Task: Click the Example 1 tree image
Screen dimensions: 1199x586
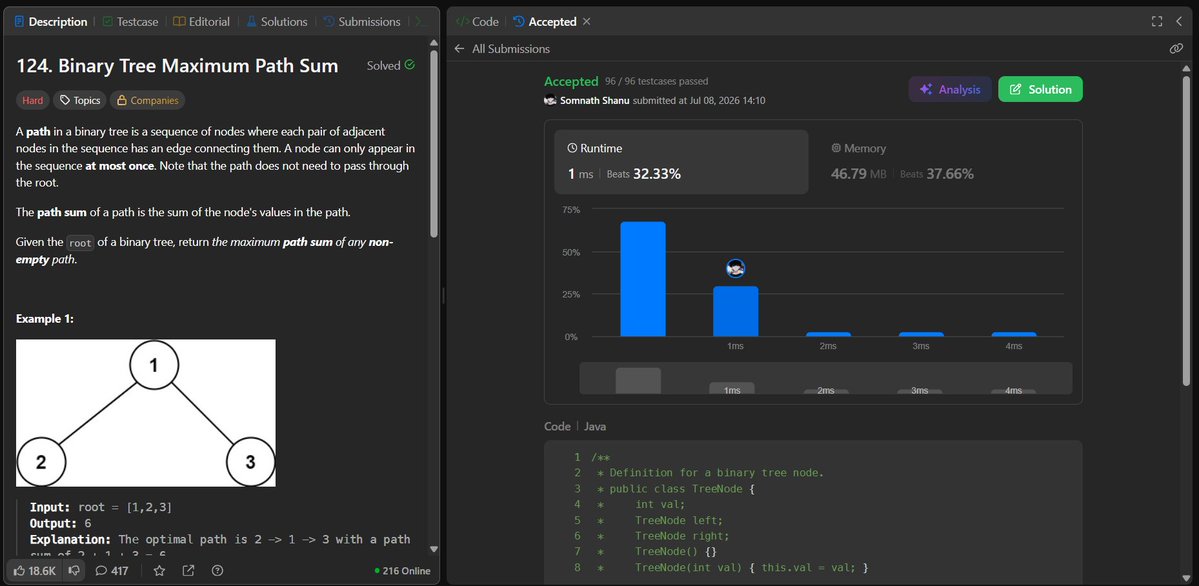Action: 146,413
